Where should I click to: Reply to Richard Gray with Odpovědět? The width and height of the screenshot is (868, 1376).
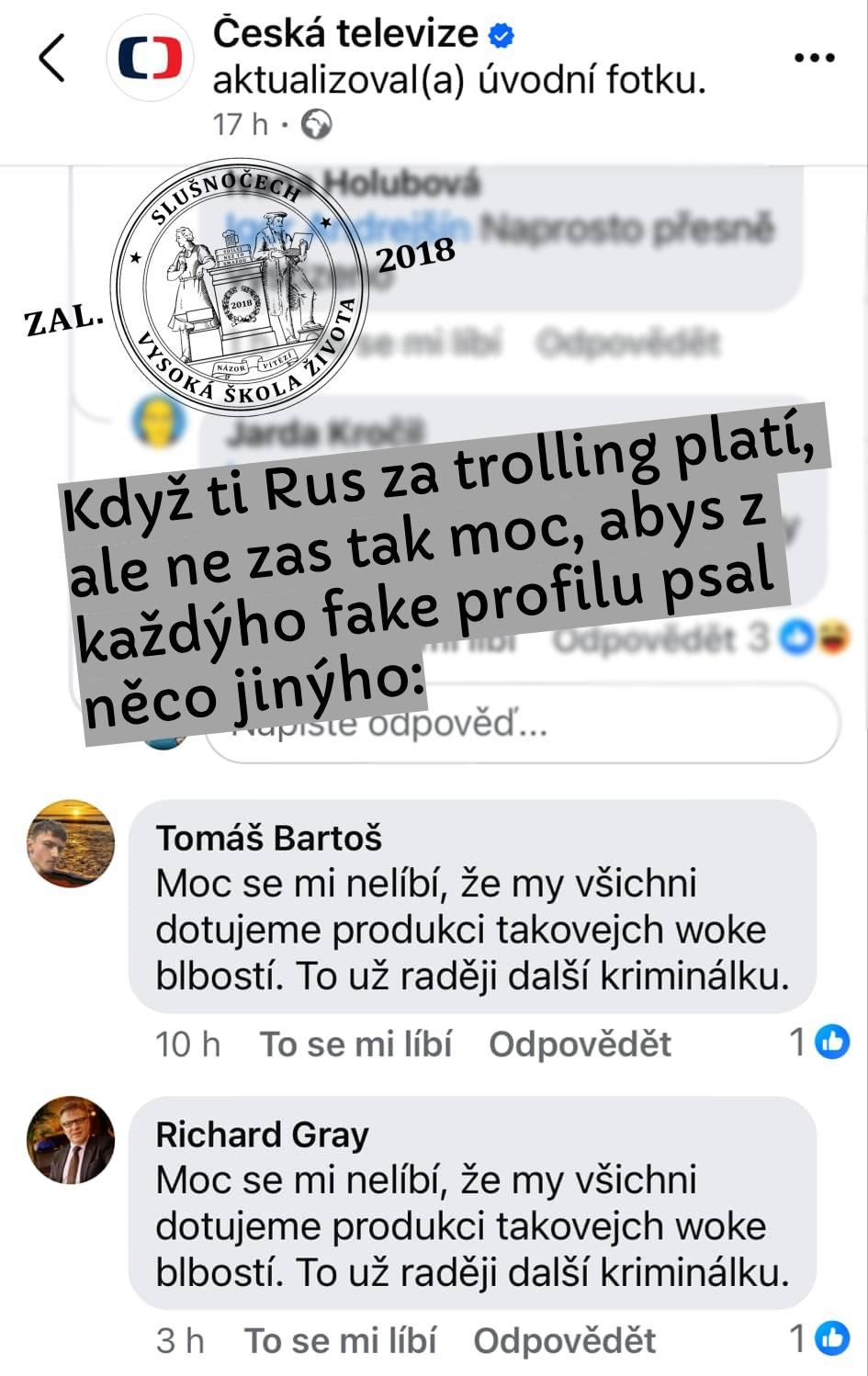point(564,1341)
